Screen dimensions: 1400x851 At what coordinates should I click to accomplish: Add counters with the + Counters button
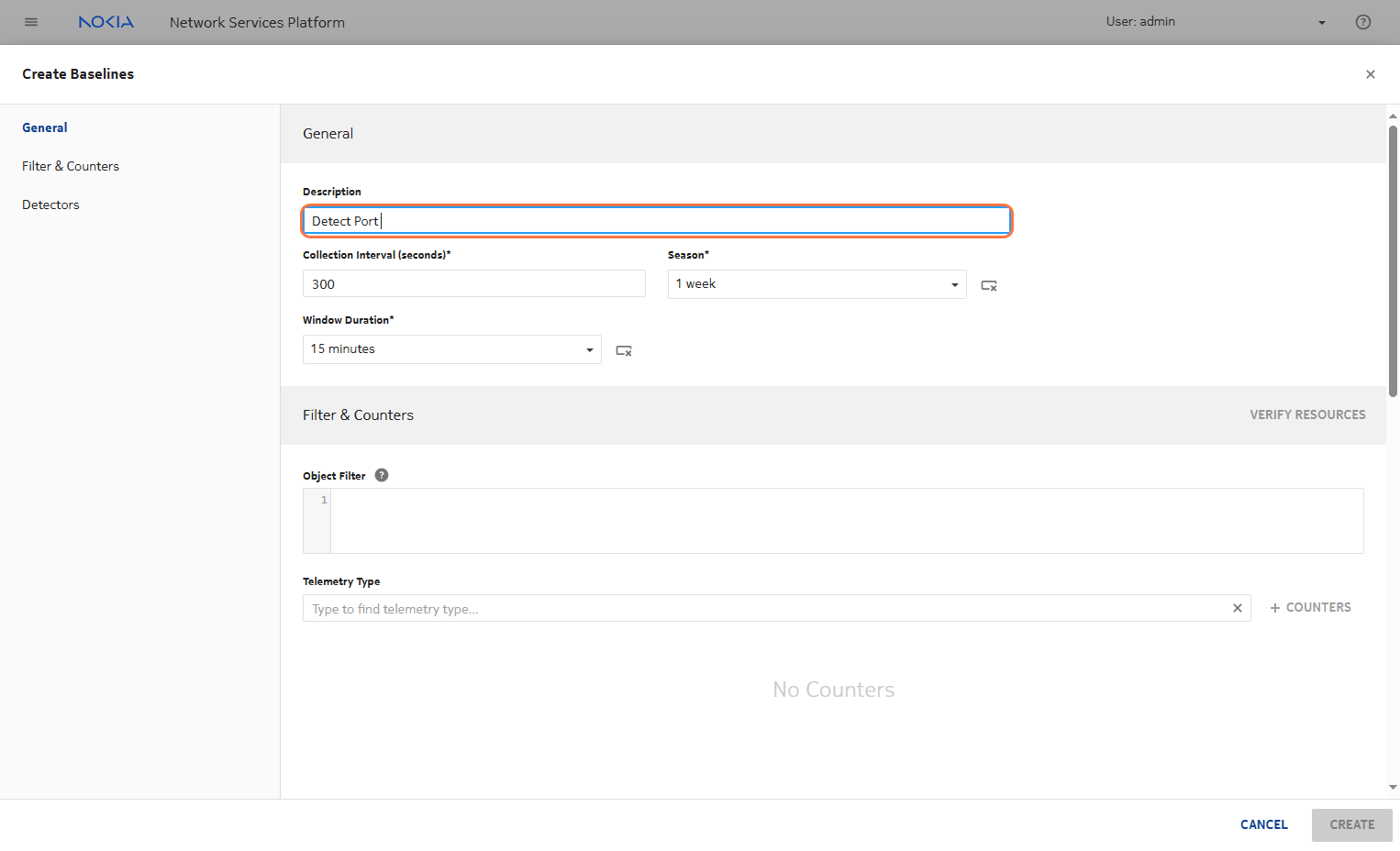point(1309,607)
